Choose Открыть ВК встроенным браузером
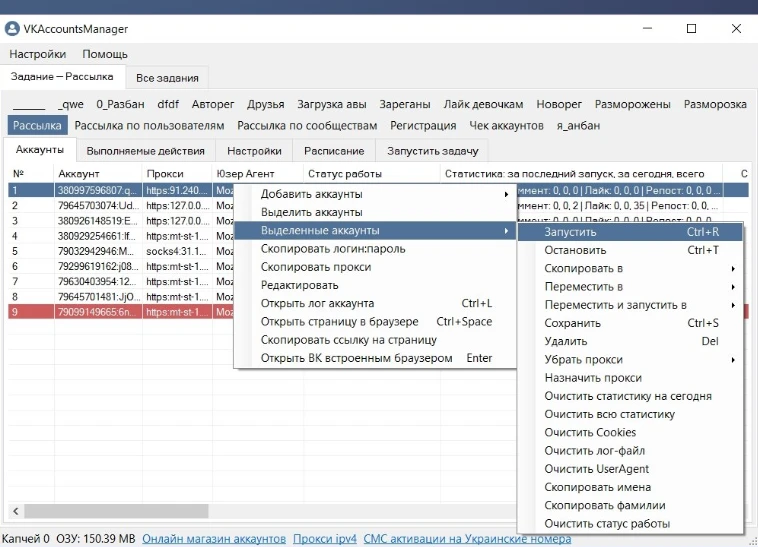 click(x=376, y=358)
